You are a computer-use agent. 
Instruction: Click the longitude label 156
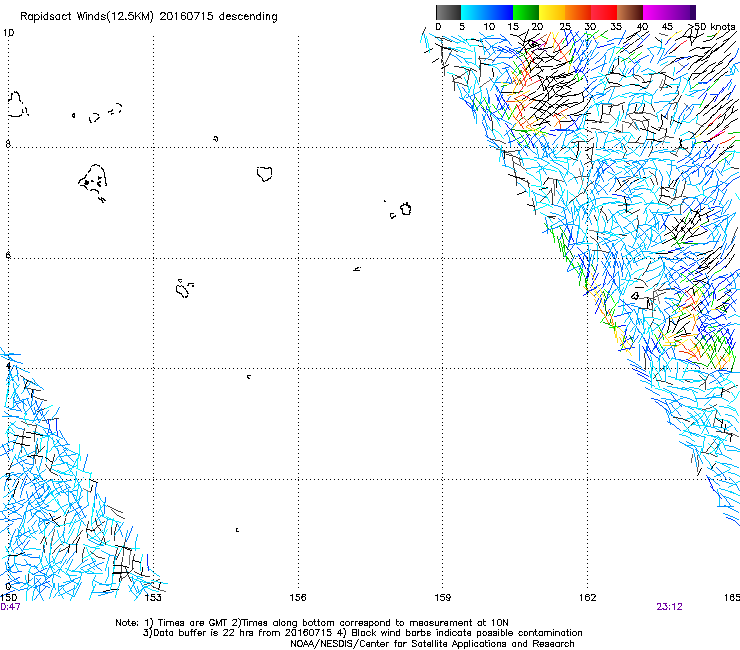coord(298,597)
